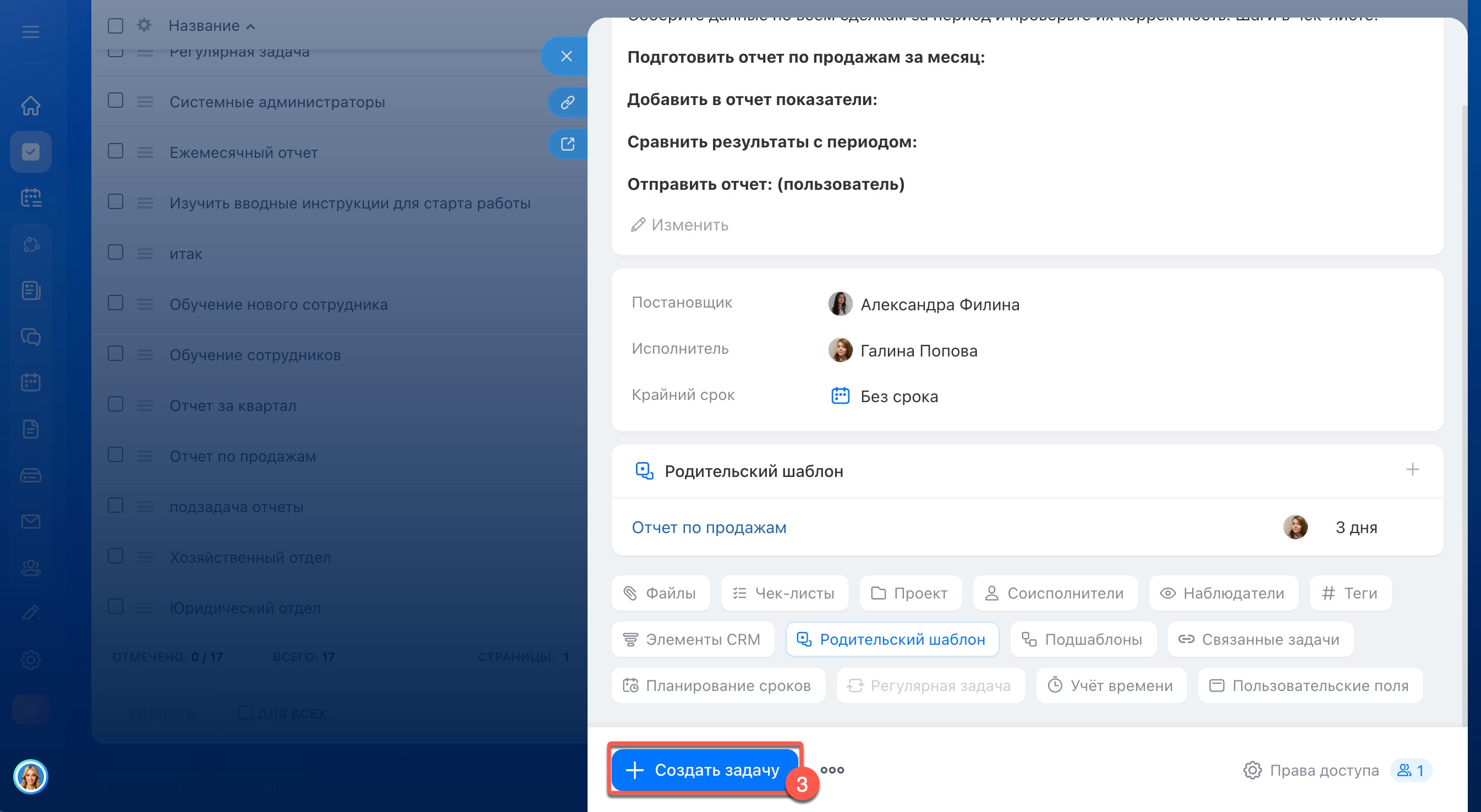Open the Отчет по продажам parent template link
Screen dimensions: 1481x812
[x=709, y=528]
